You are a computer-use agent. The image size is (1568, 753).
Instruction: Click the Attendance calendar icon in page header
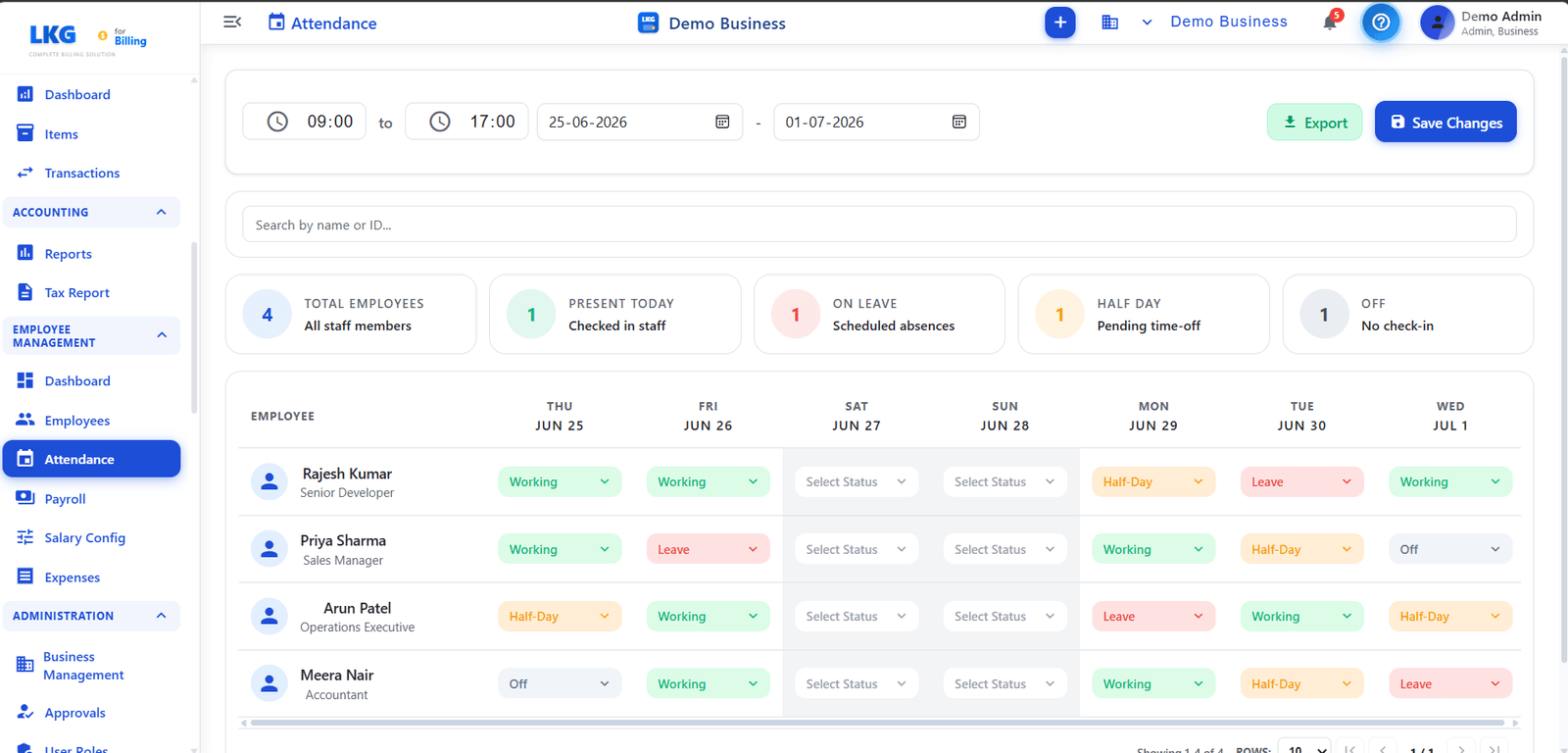point(276,22)
